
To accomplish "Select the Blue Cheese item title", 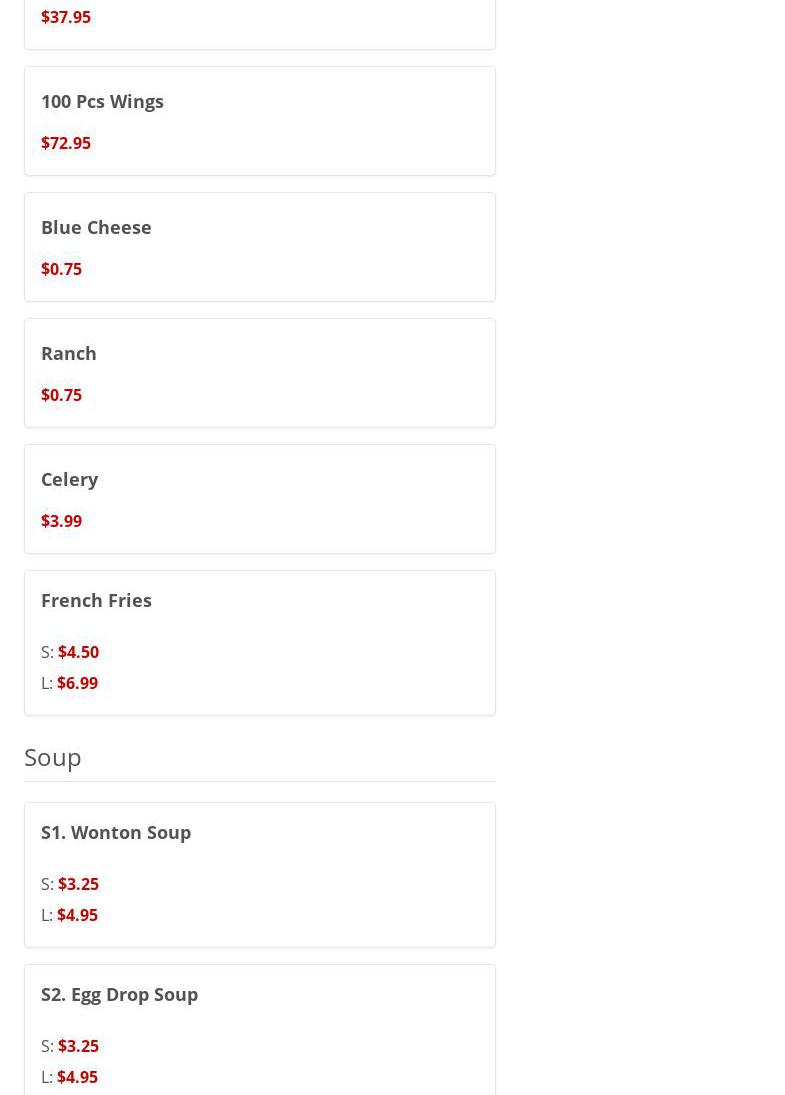I will tap(96, 227).
